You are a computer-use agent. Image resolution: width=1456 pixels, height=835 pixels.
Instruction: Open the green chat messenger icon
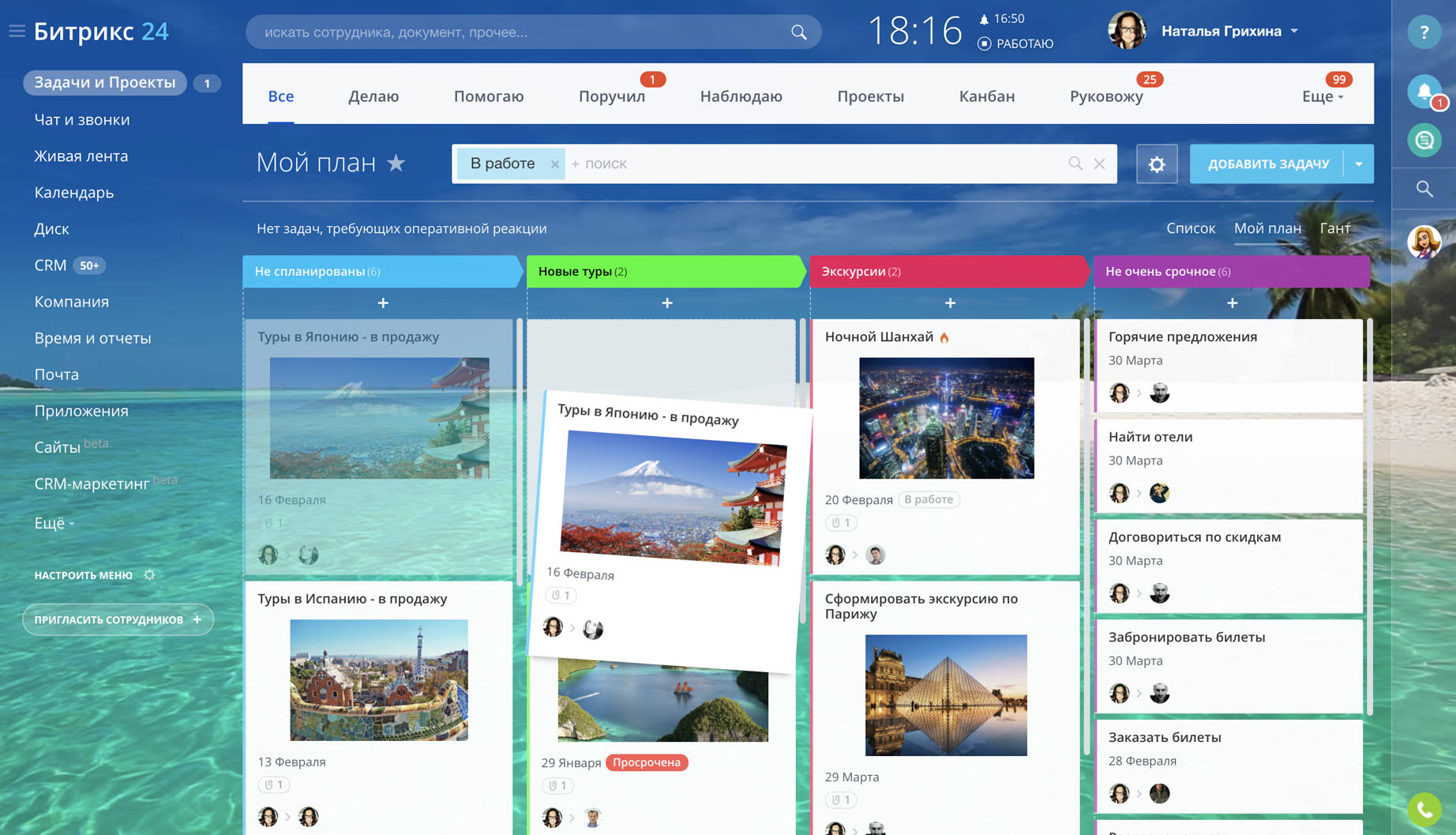click(x=1424, y=141)
